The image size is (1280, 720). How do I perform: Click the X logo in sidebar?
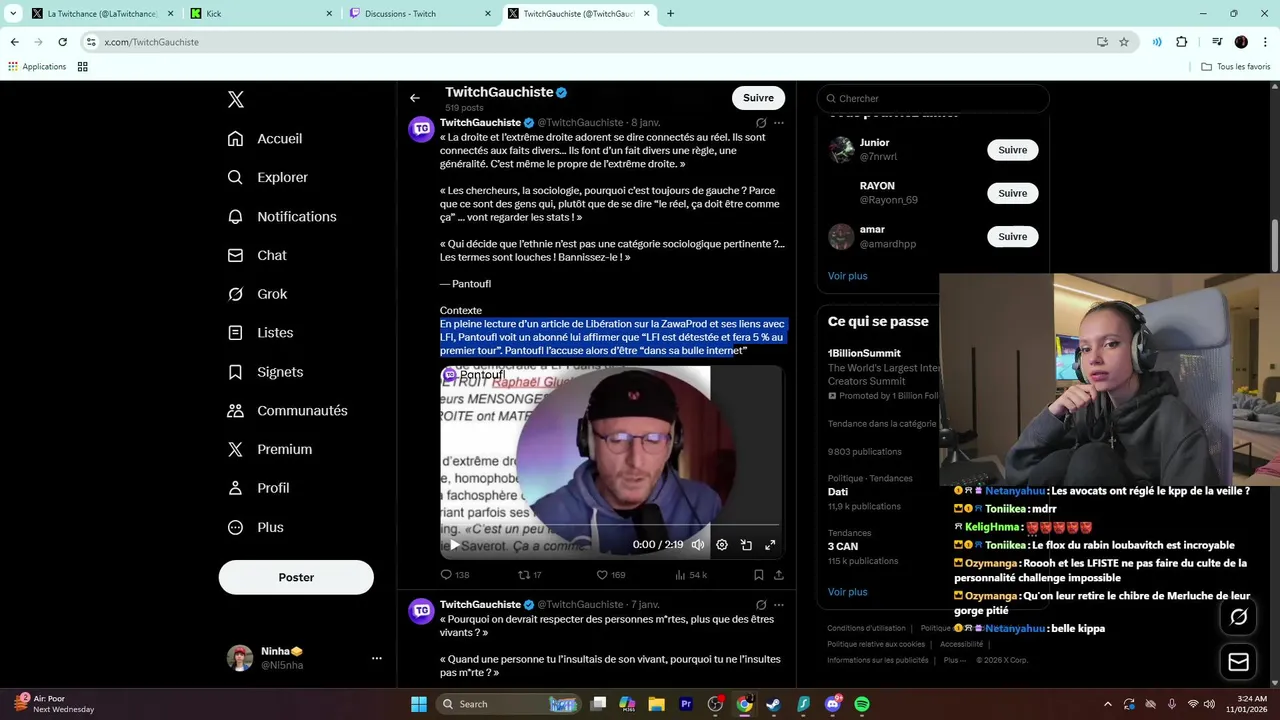coord(236,99)
